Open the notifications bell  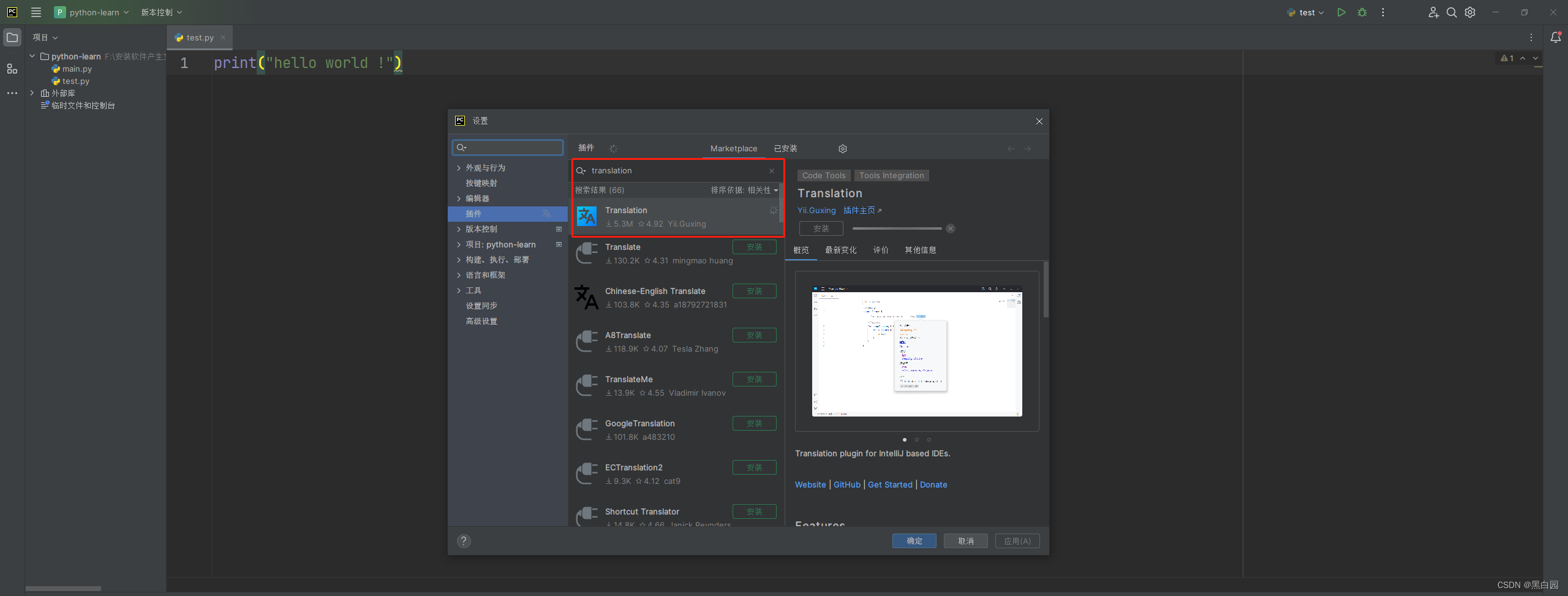point(1556,37)
